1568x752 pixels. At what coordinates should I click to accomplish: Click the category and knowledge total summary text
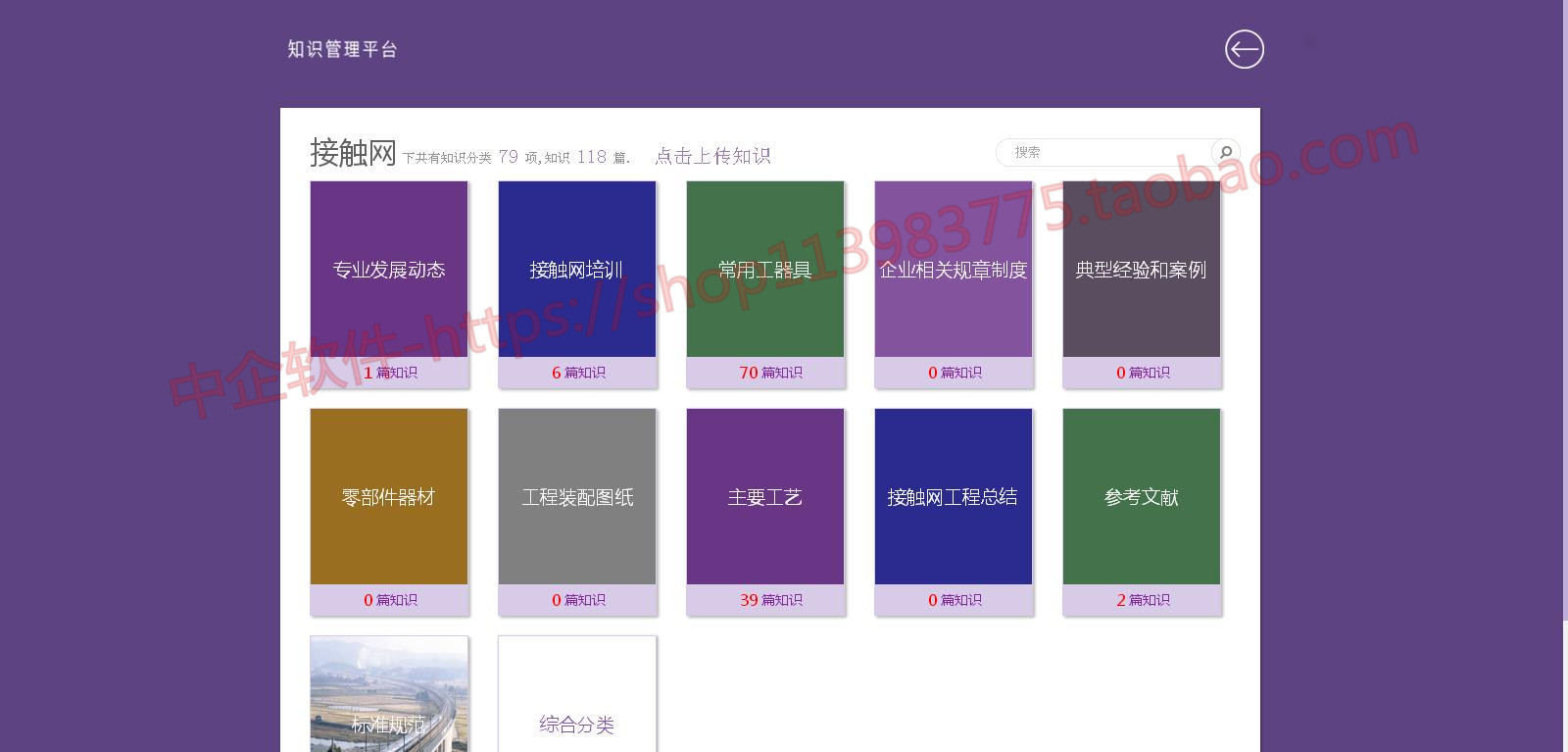[x=516, y=157]
